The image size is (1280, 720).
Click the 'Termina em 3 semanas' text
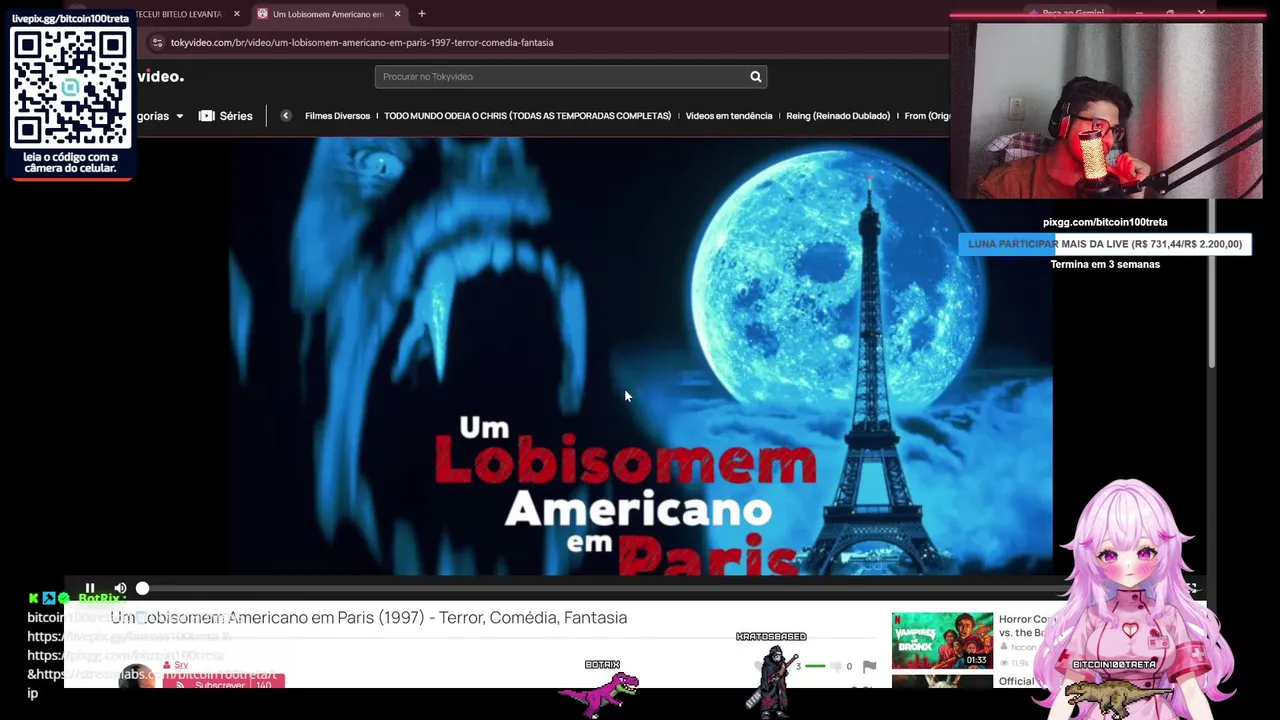1105,264
